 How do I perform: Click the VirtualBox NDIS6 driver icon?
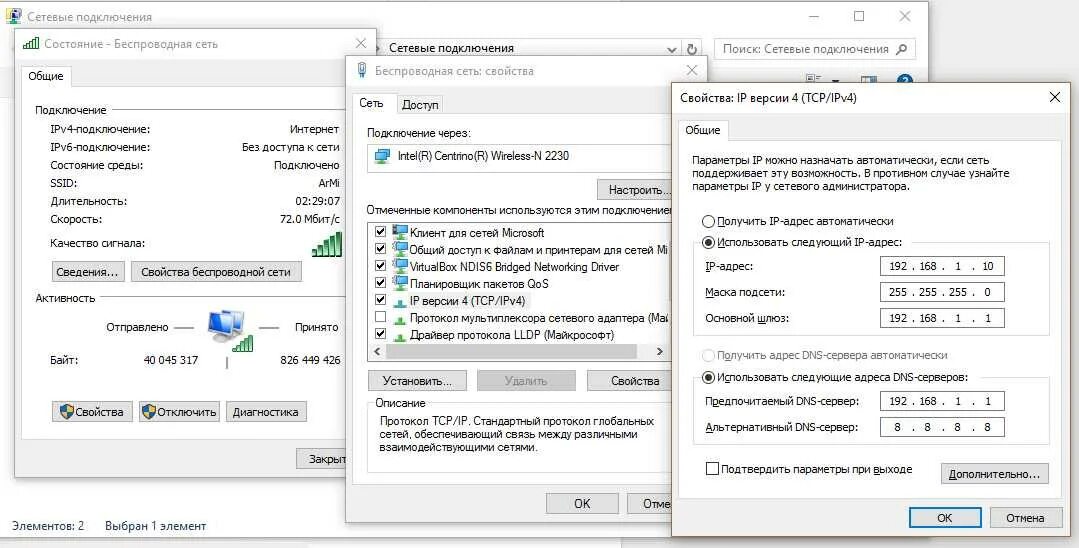pos(400,266)
